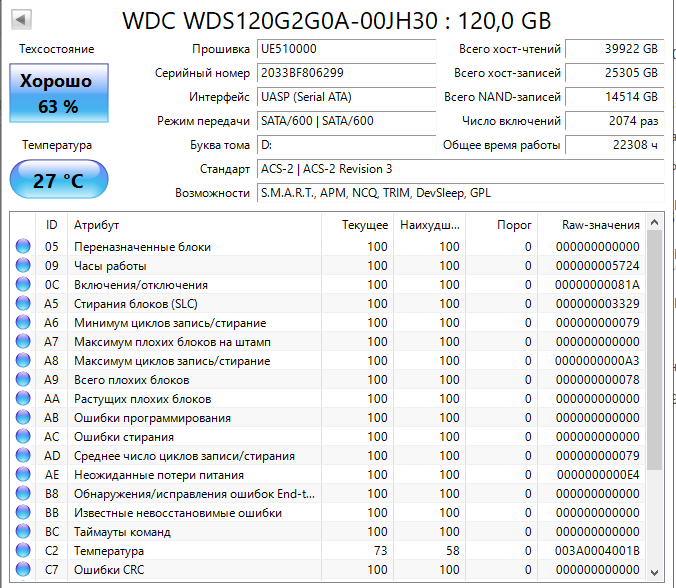Select raw value 000000000E4
The image size is (676, 588).
coord(598,475)
